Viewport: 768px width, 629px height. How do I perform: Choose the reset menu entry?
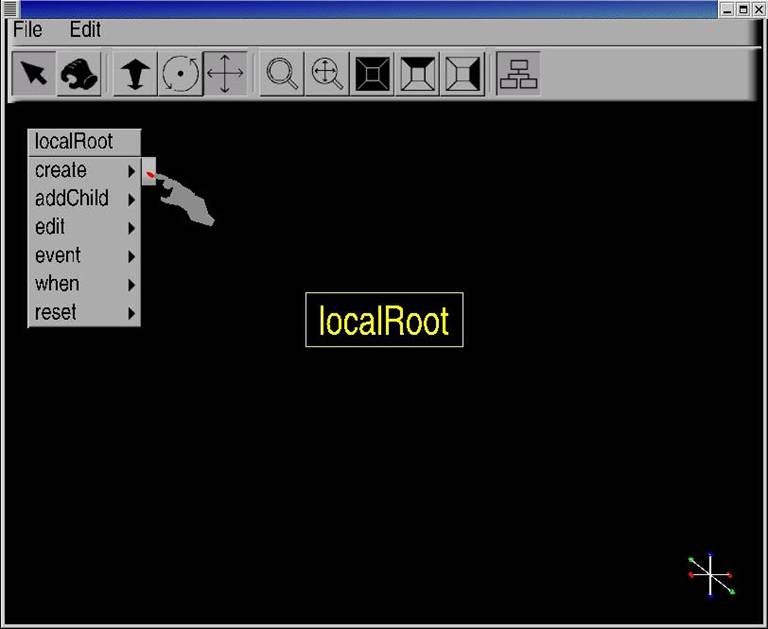84,313
